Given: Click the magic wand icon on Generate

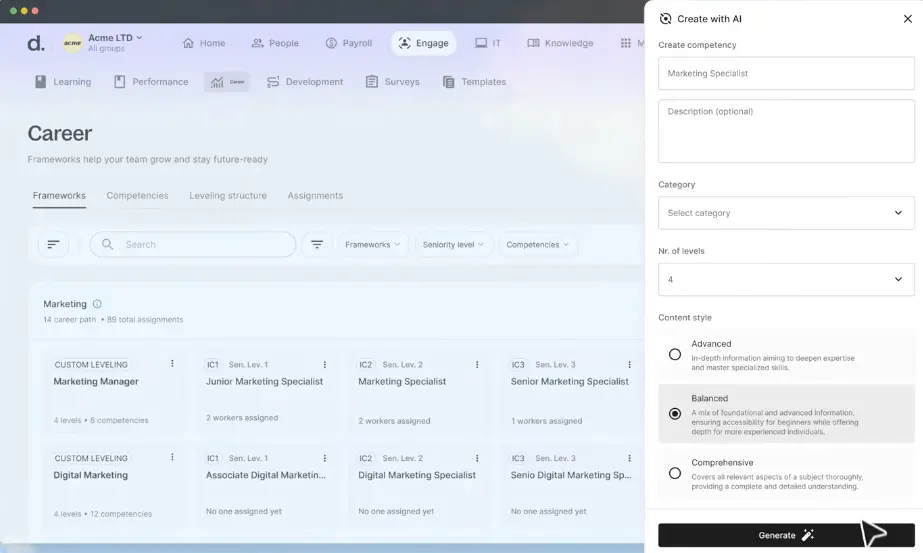Looking at the screenshot, I should pos(808,535).
